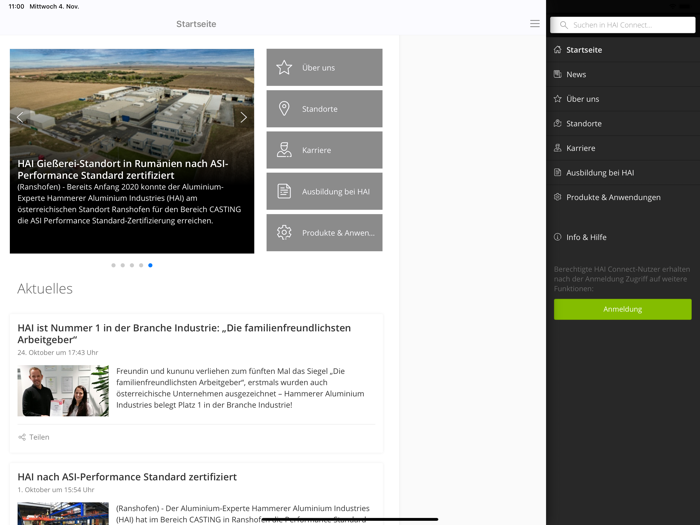This screenshot has width=700, height=525.
Task: Click the share icon next to Teilen
Action: tap(22, 437)
